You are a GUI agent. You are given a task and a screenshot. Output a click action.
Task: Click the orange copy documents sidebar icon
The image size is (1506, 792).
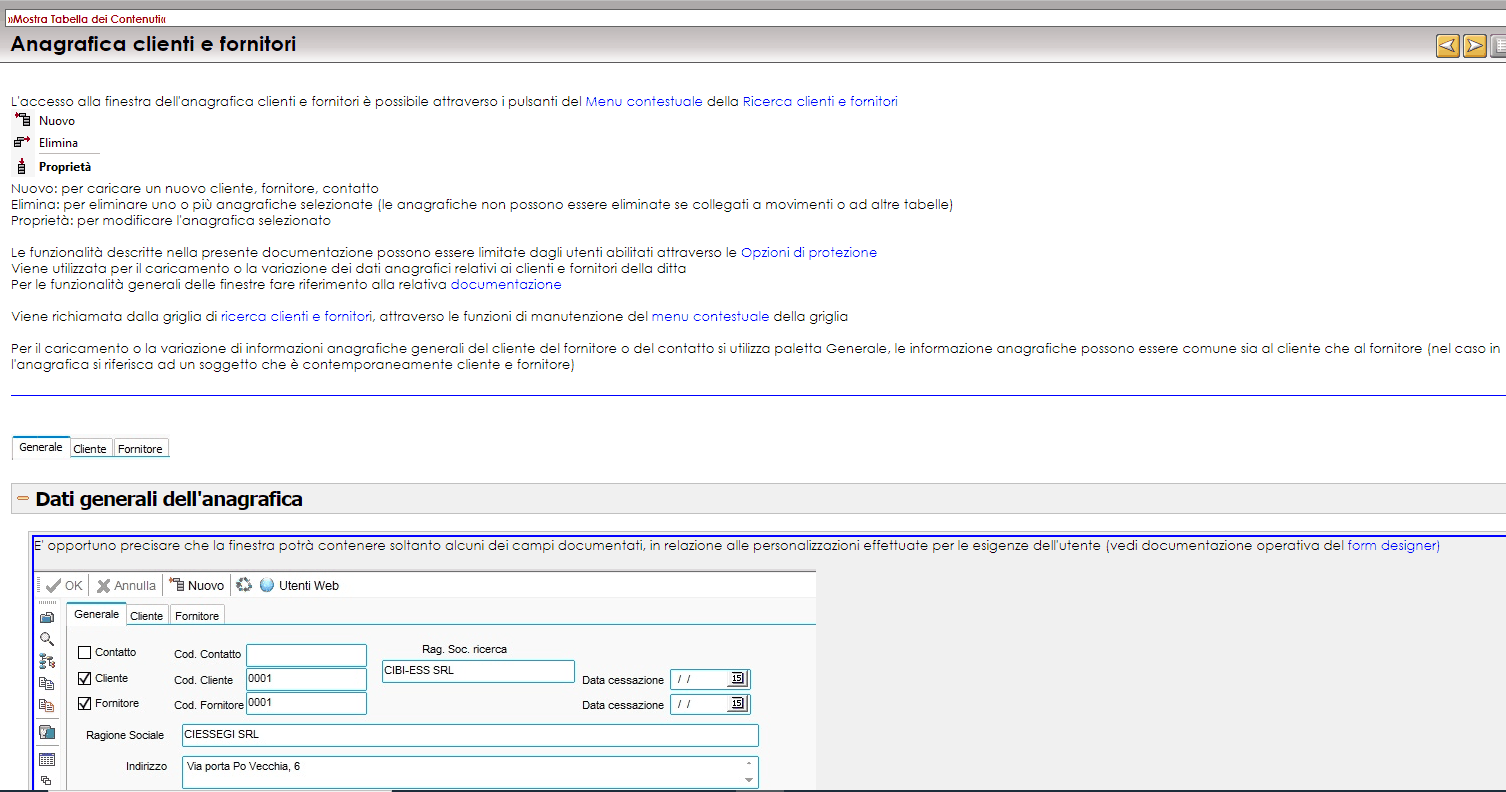[47, 705]
